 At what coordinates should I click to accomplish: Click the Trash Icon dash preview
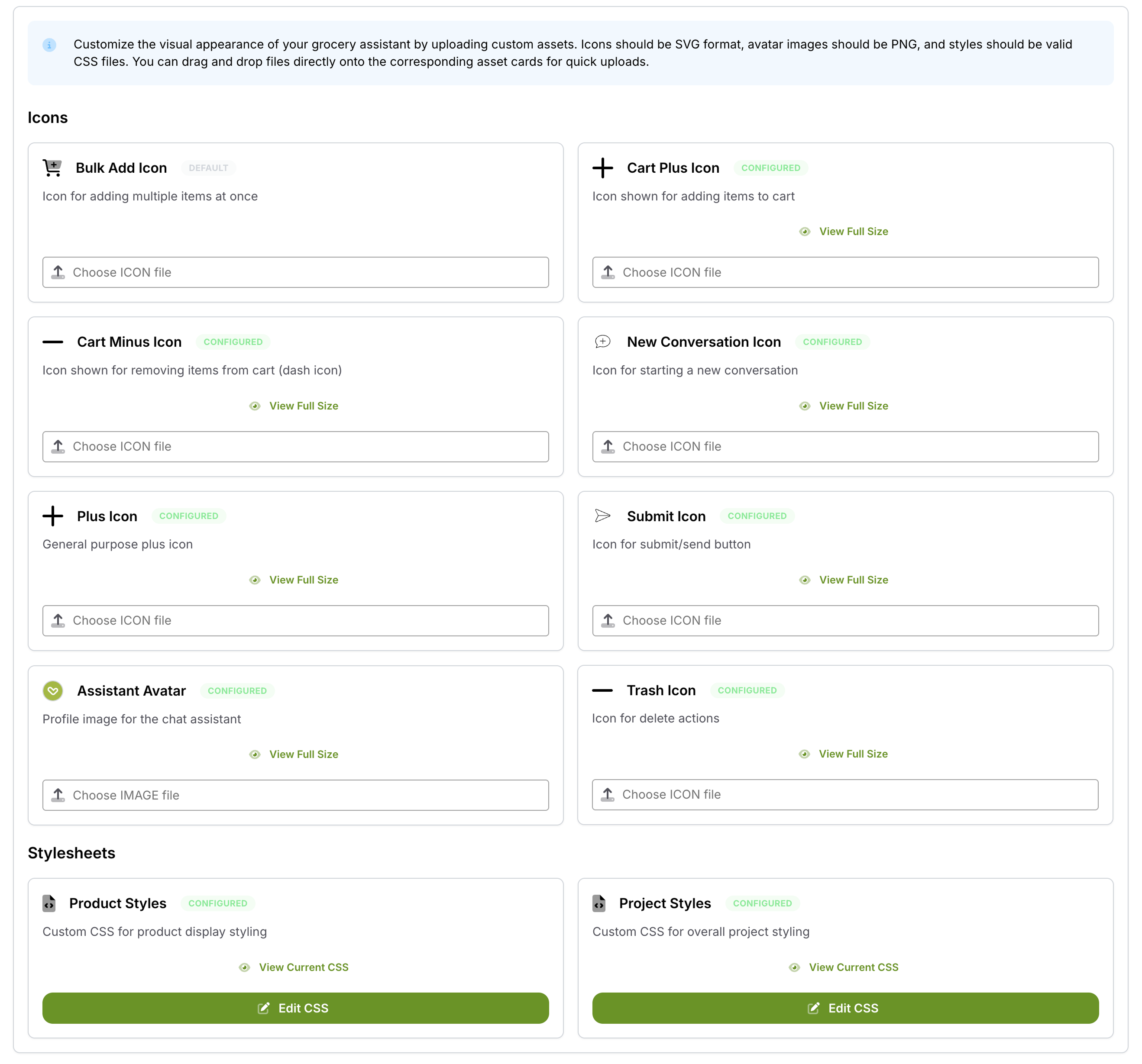pyautogui.click(x=602, y=690)
